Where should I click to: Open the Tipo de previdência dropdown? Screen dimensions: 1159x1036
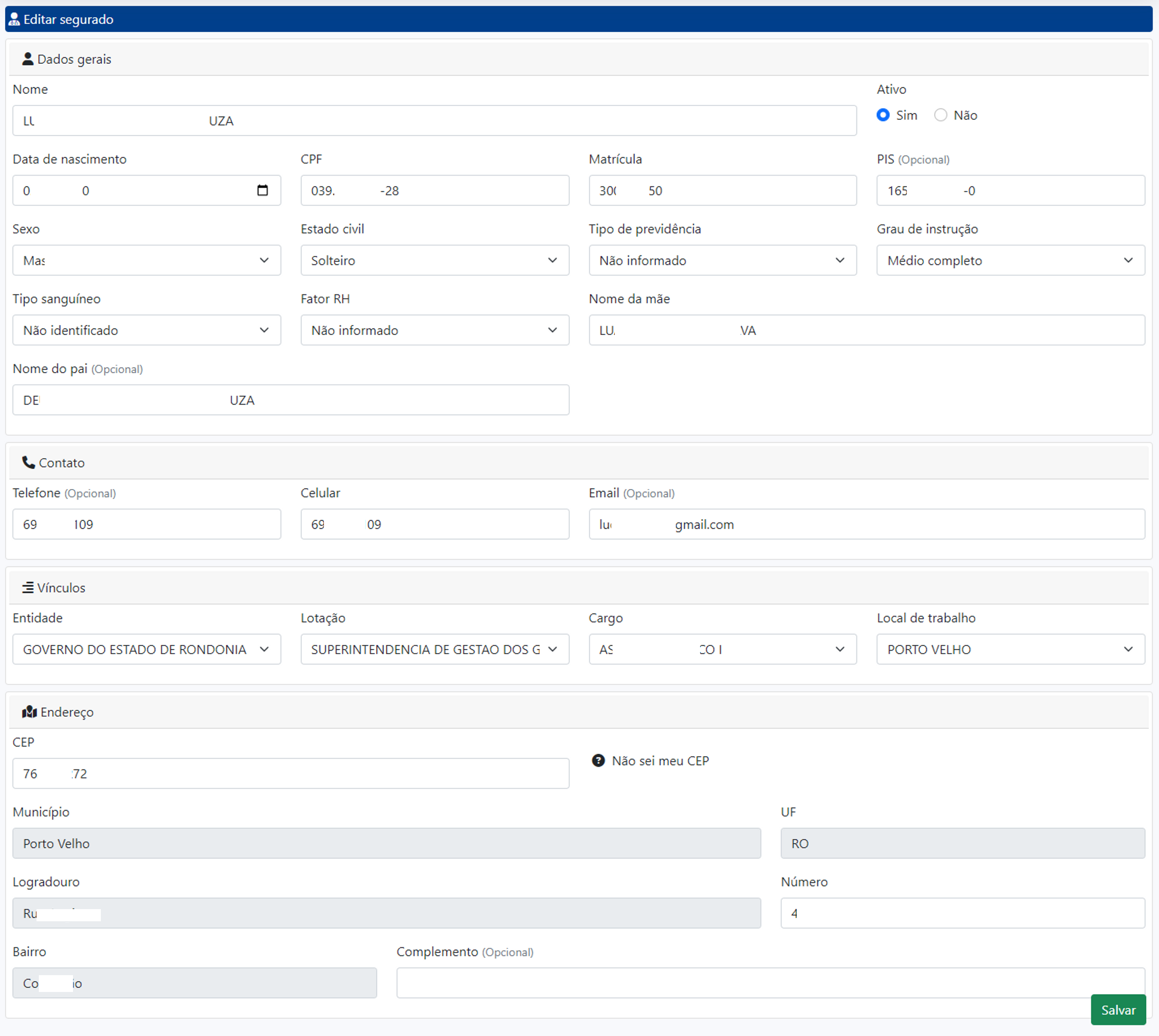(723, 260)
